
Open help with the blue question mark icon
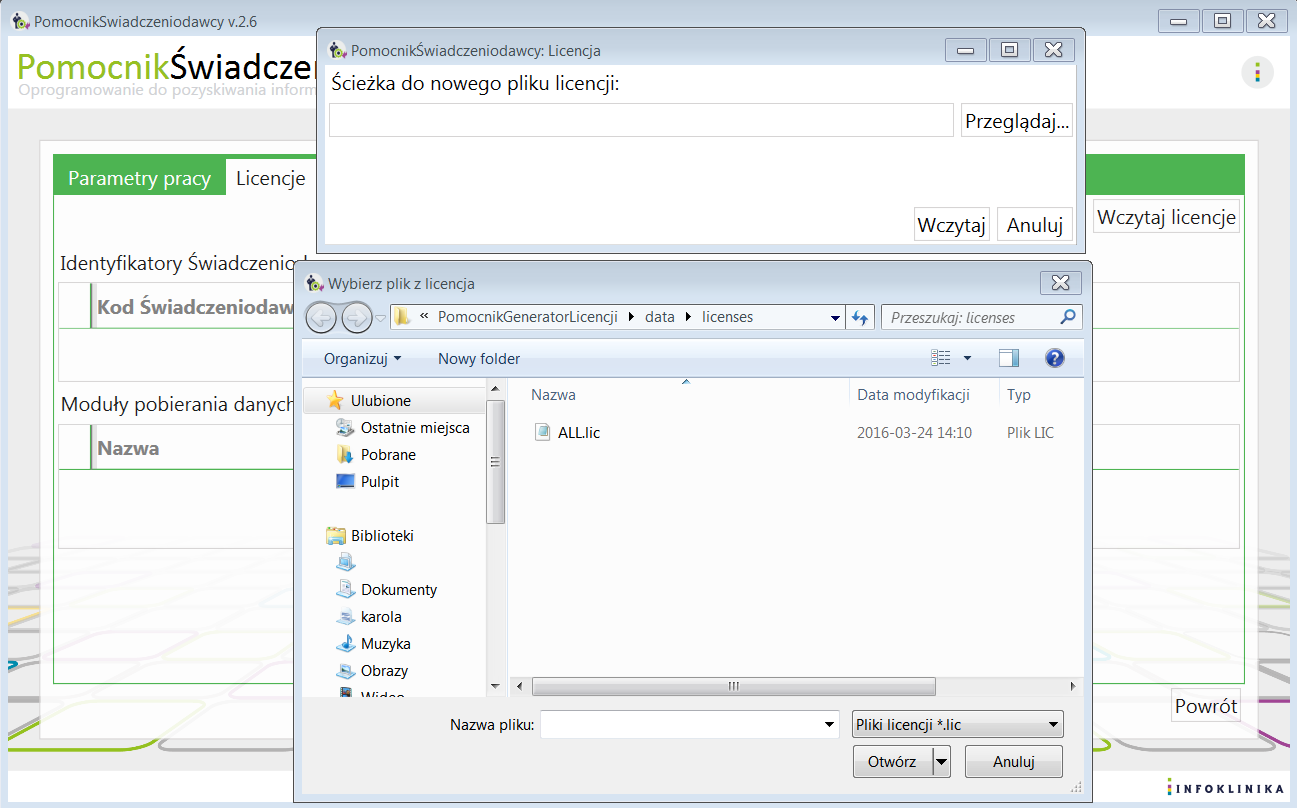pyautogui.click(x=1054, y=358)
